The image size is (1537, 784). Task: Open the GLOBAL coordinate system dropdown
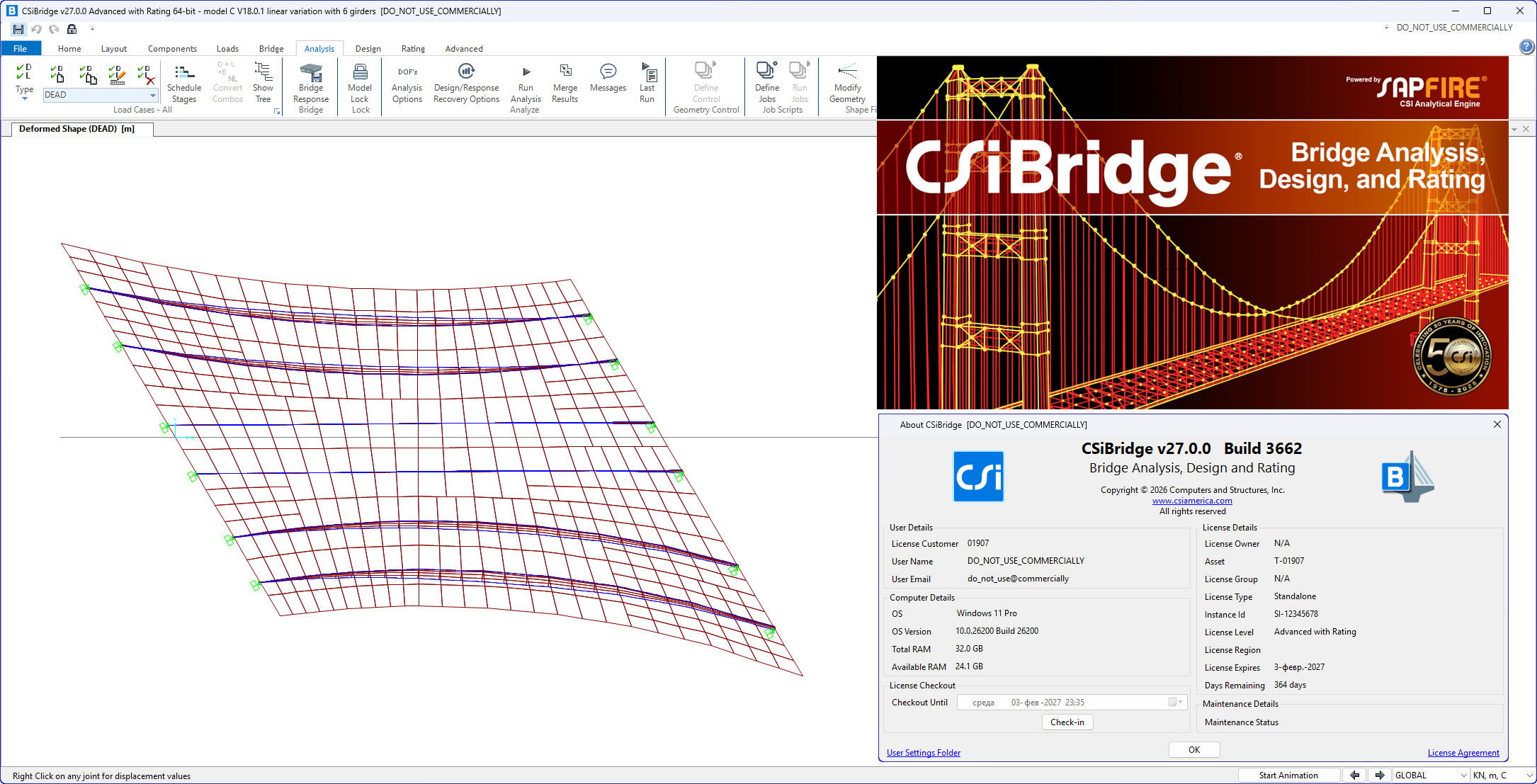point(1431,775)
